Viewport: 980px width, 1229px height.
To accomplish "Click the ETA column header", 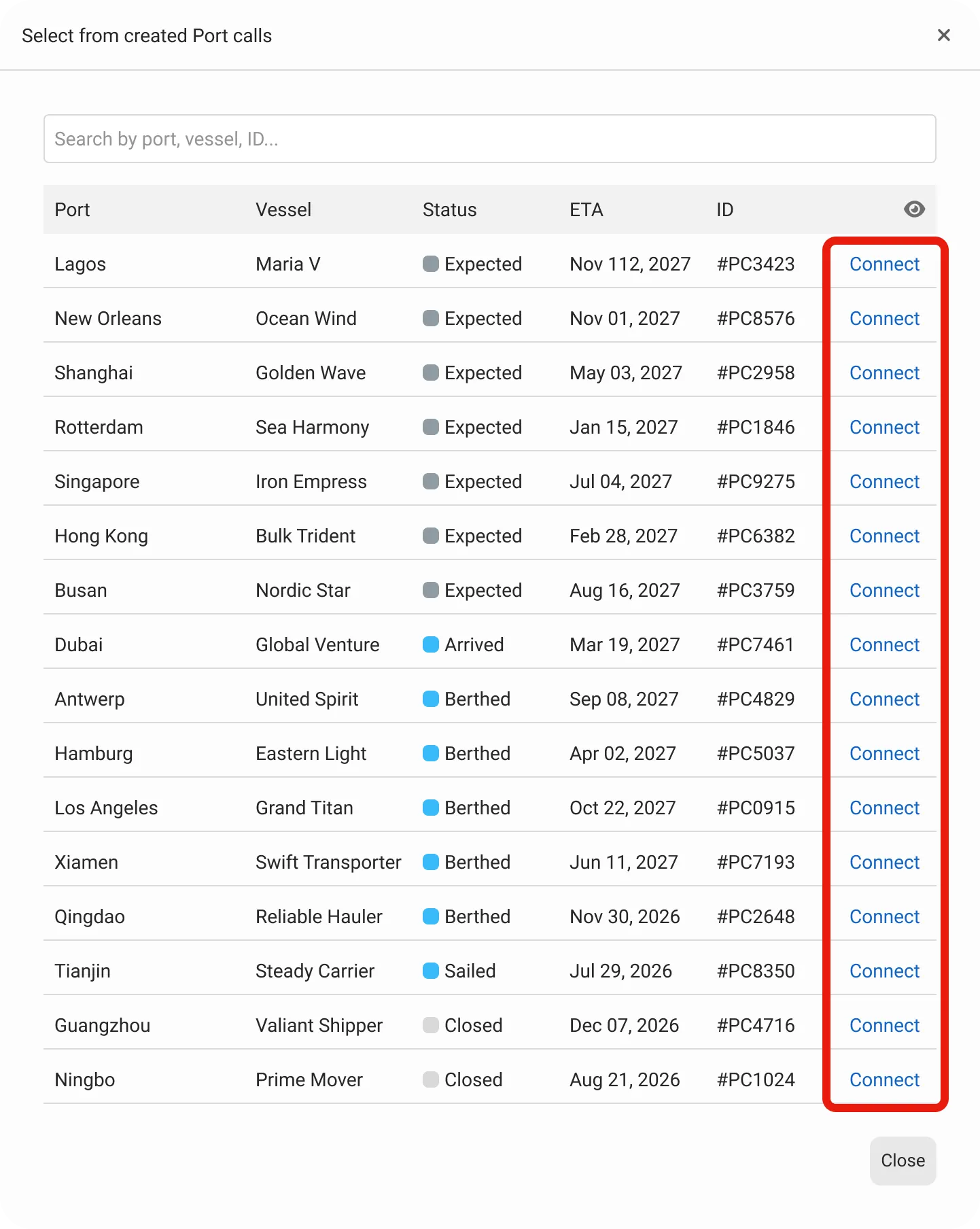I will click(x=587, y=209).
